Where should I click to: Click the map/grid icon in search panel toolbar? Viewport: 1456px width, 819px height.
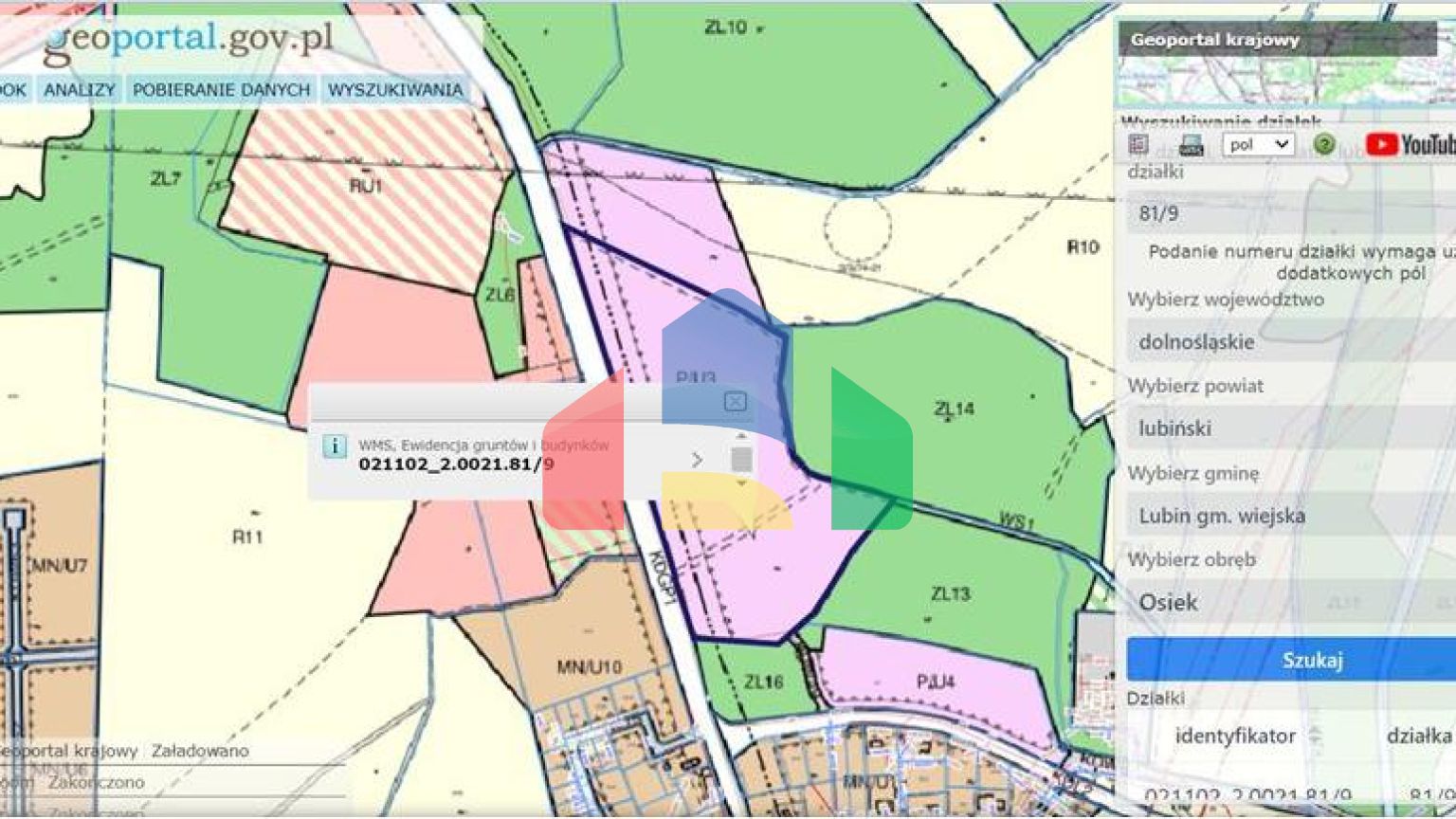pos(1140,144)
